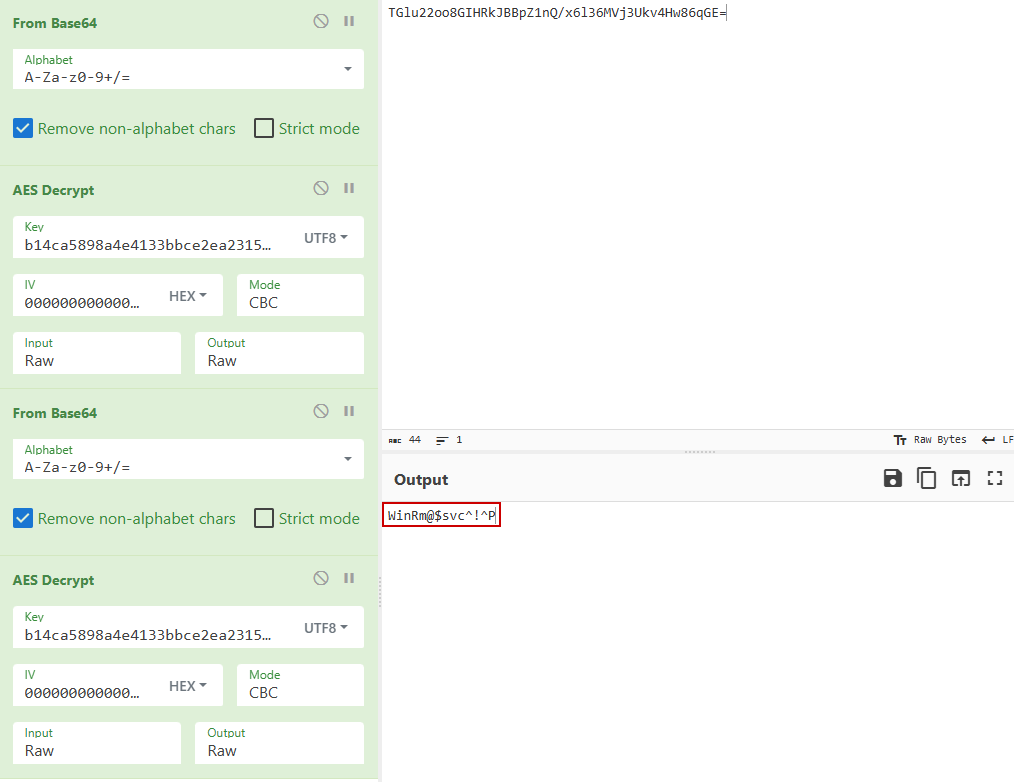Copy raw output to clipboard

(x=927, y=478)
